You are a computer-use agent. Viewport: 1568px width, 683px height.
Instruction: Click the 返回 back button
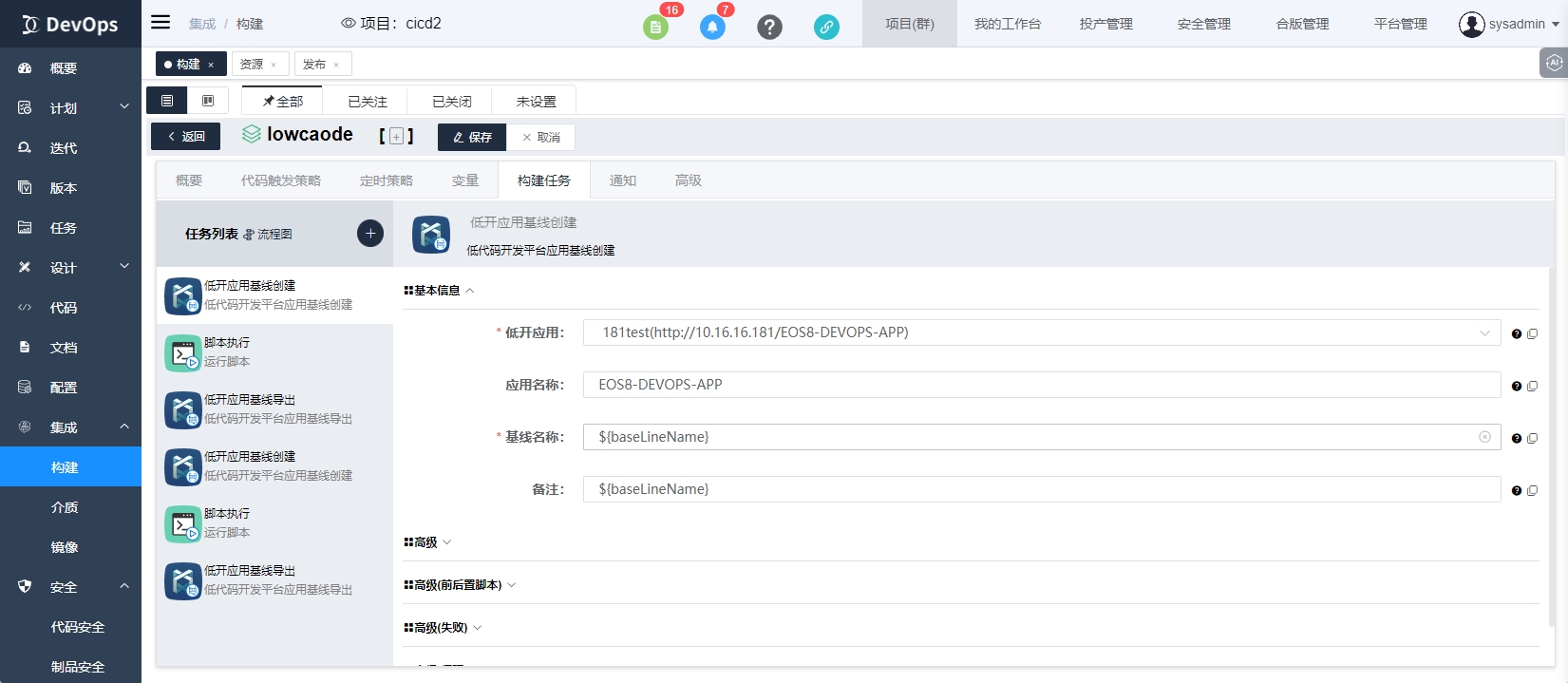[x=186, y=137]
